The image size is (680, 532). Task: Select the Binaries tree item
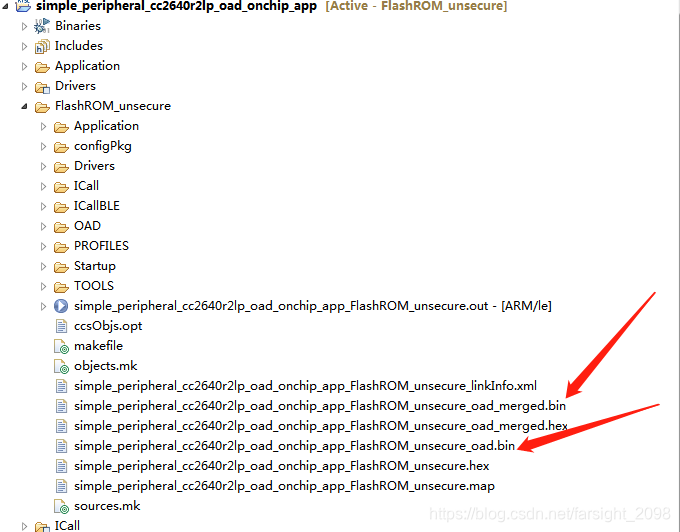[78, 26]
